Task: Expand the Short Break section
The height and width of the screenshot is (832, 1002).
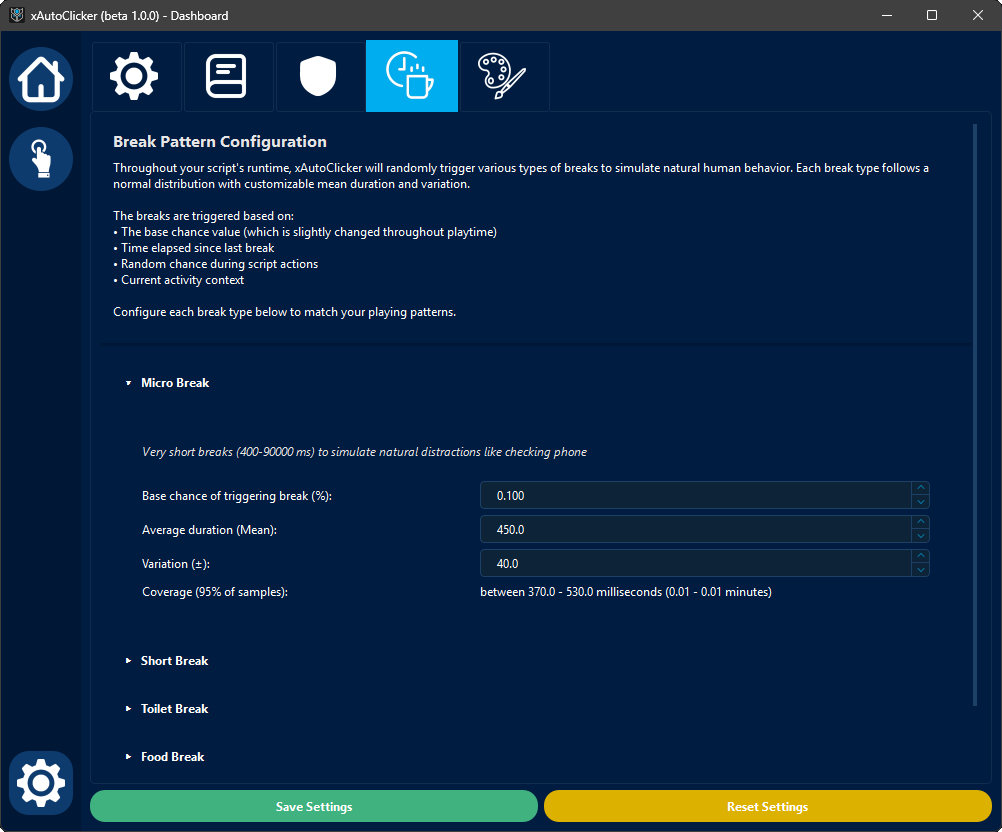Action: pos(174,661)
